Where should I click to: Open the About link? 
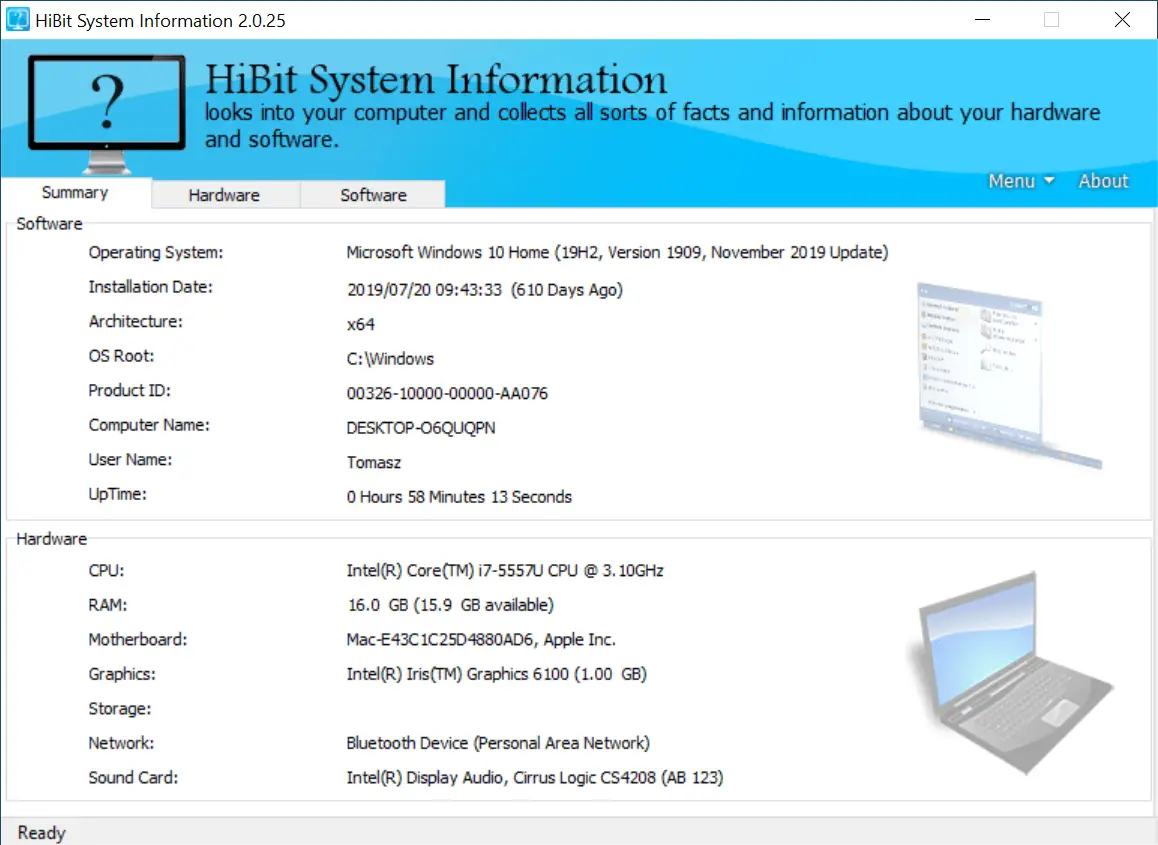[x=1103, y=181]
